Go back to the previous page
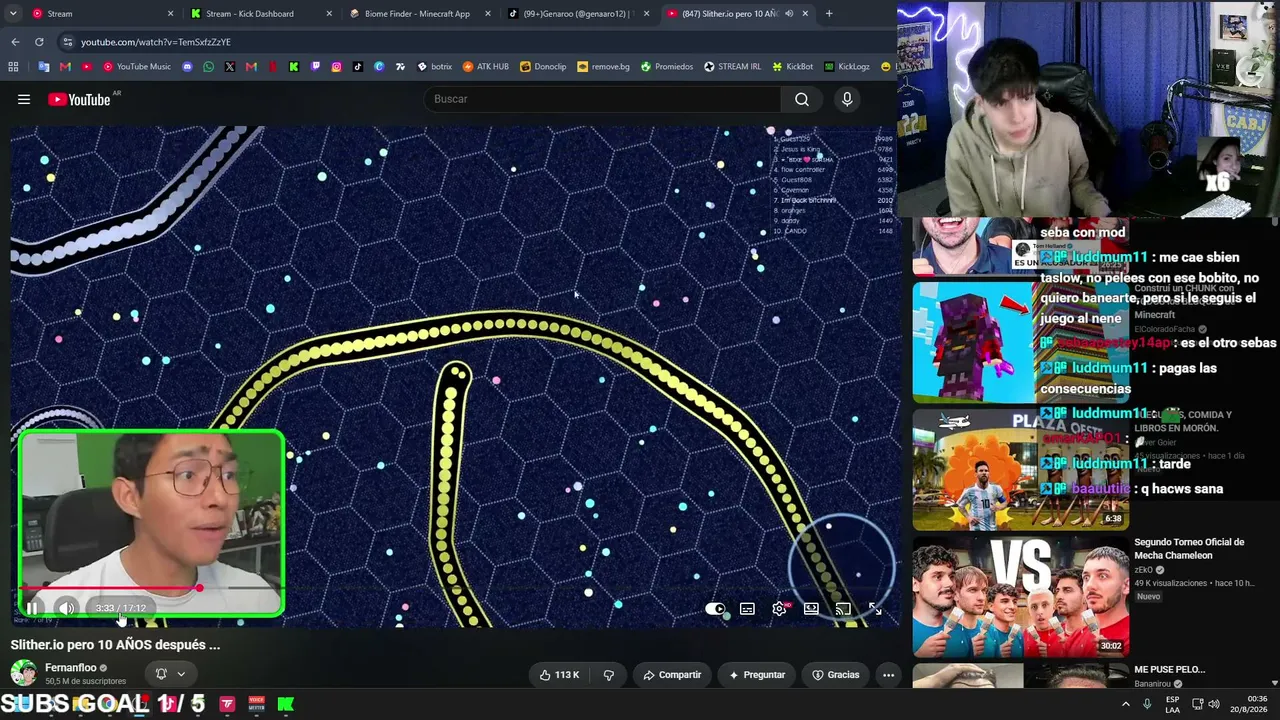Screen dimensions: 1280x720 (x=15, y=42)
